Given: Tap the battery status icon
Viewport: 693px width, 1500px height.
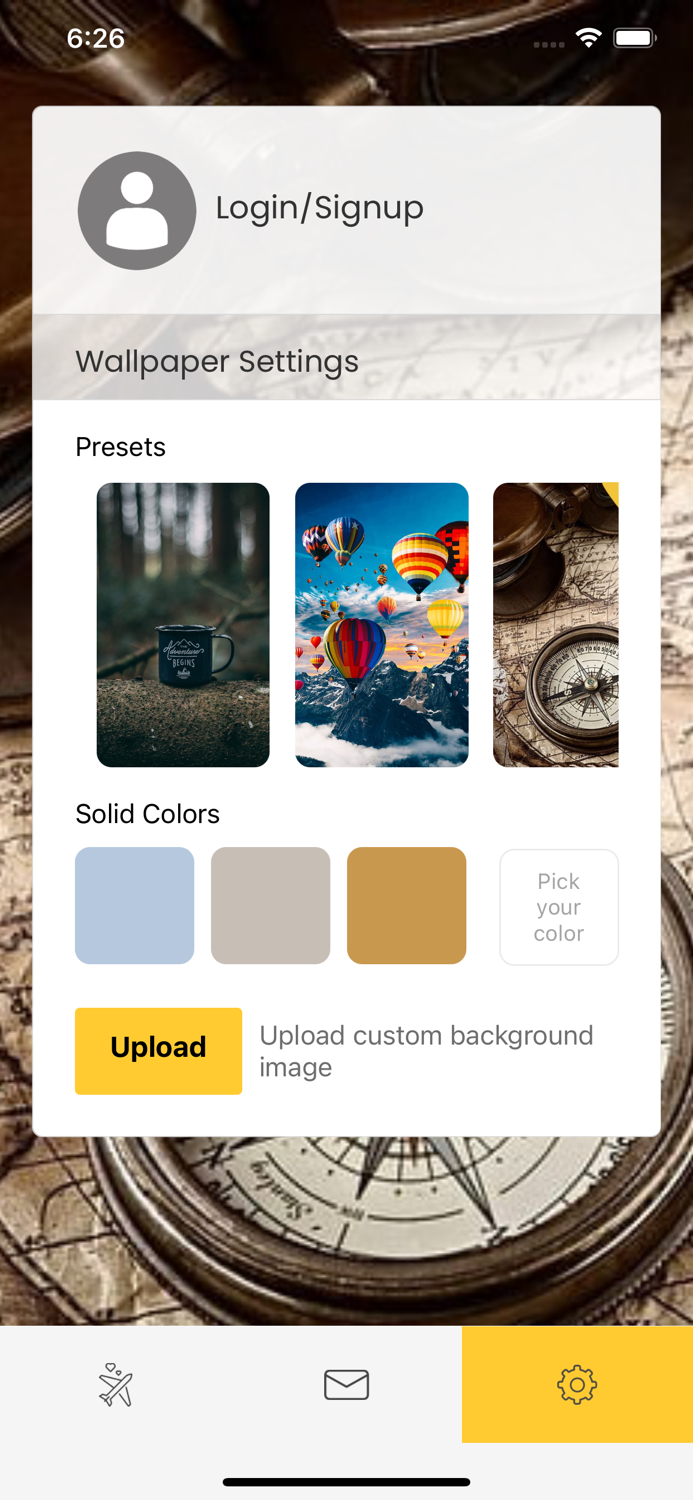Looking at the screenshot, I should [x=635, y=38].
